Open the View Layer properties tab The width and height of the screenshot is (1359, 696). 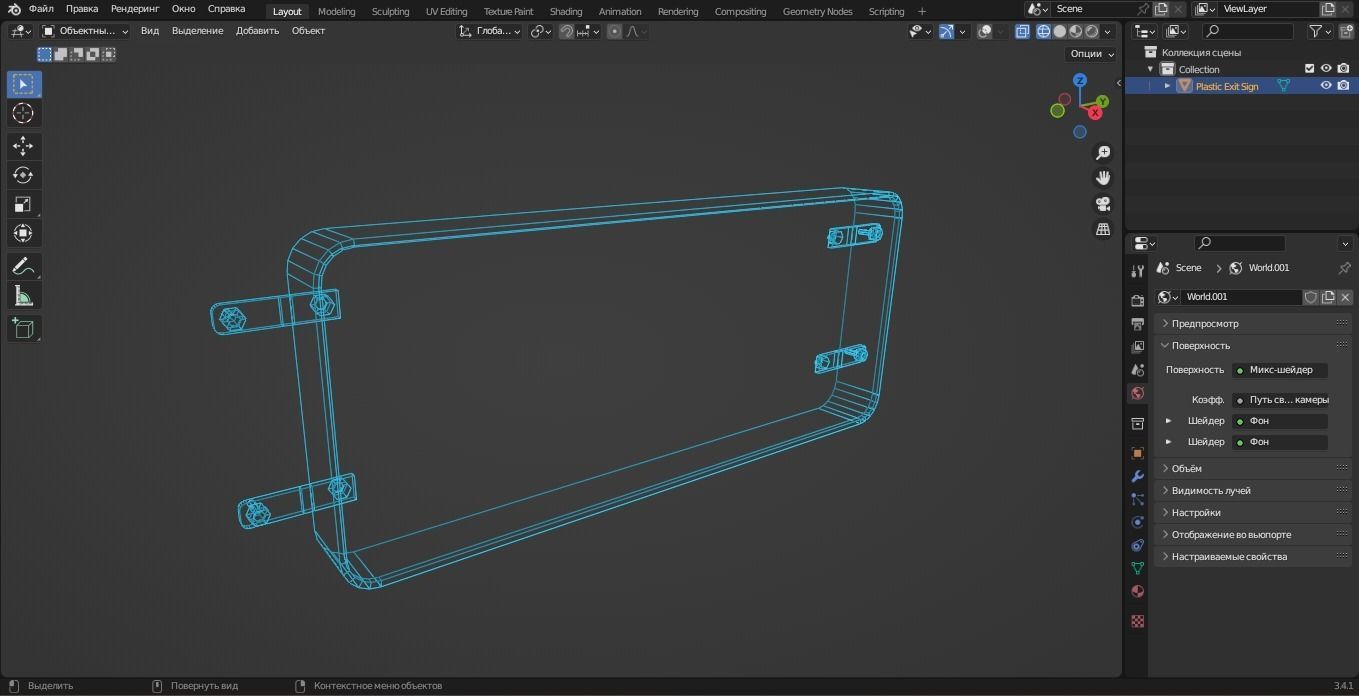[x=1137, y=347]
